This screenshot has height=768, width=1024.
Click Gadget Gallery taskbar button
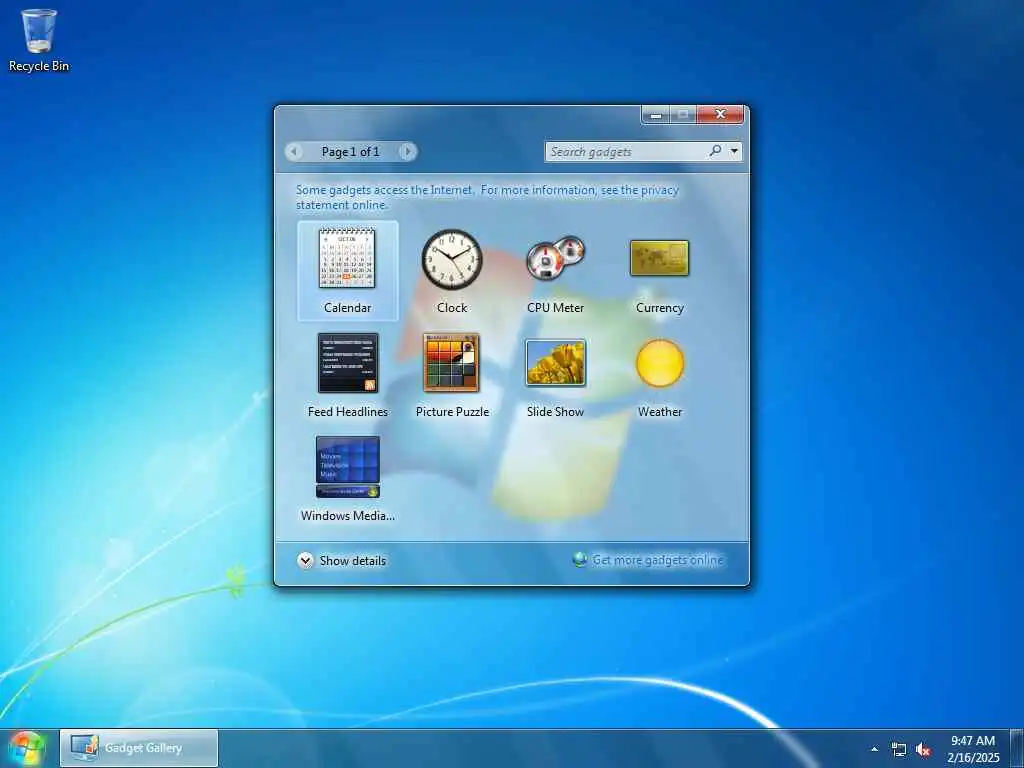pyautogui.click(x=139, y=748)
